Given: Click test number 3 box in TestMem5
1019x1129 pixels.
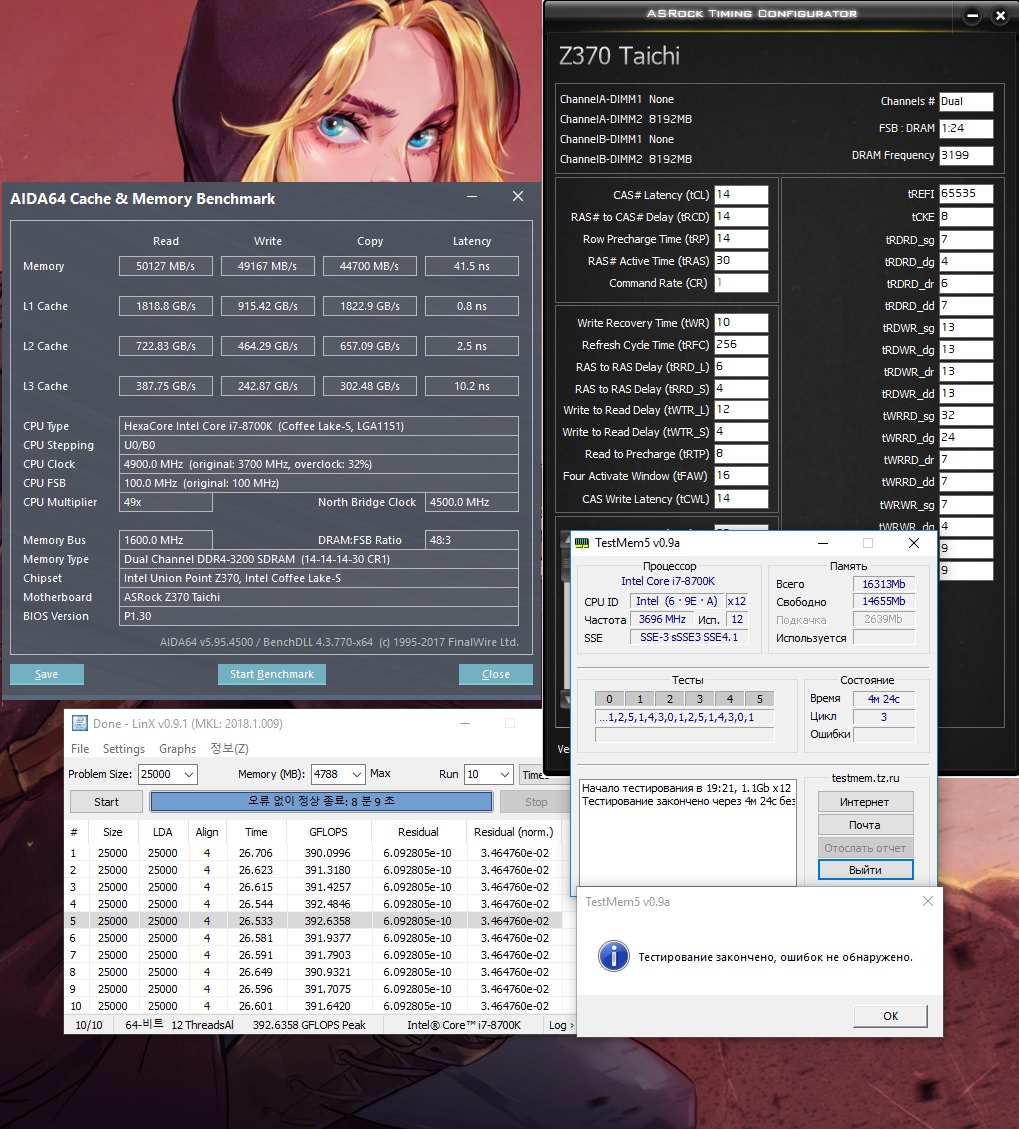Looking at the screenshot, I should click(699, 698).
